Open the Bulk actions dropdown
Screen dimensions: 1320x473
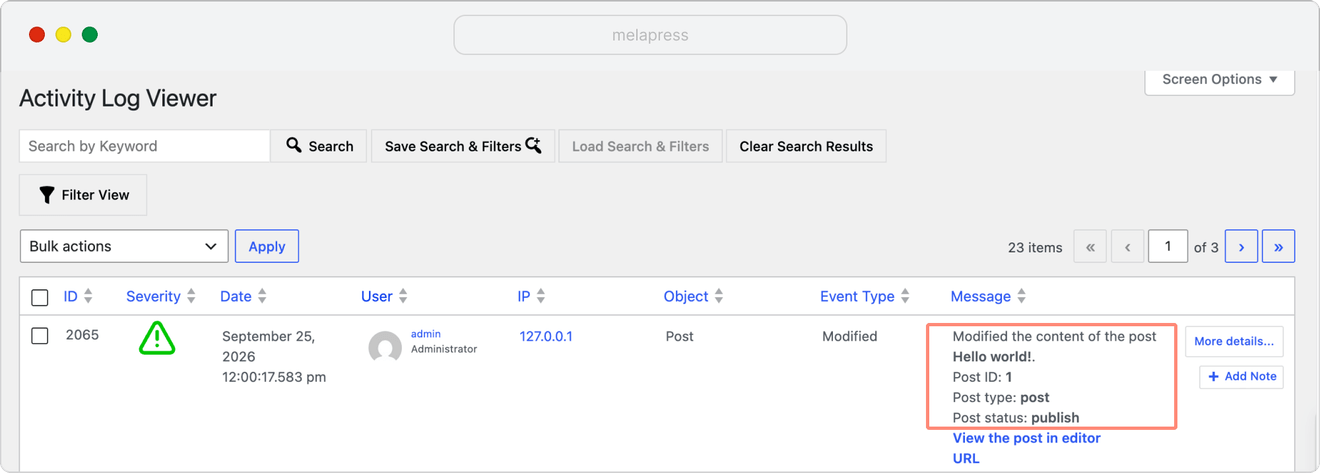124,246
